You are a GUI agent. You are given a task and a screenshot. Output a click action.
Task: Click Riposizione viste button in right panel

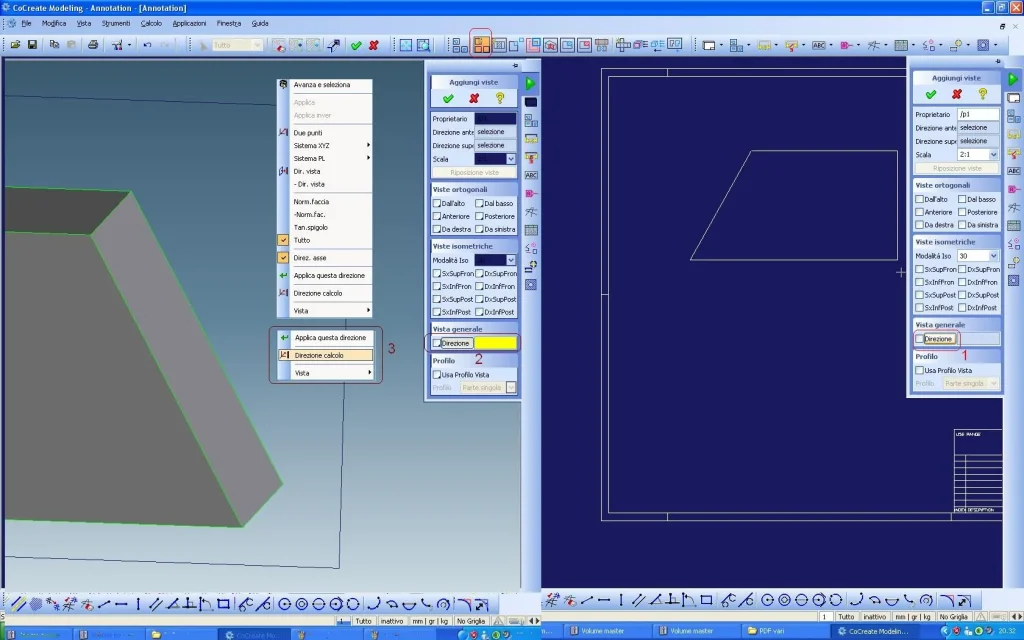(957, 168)
